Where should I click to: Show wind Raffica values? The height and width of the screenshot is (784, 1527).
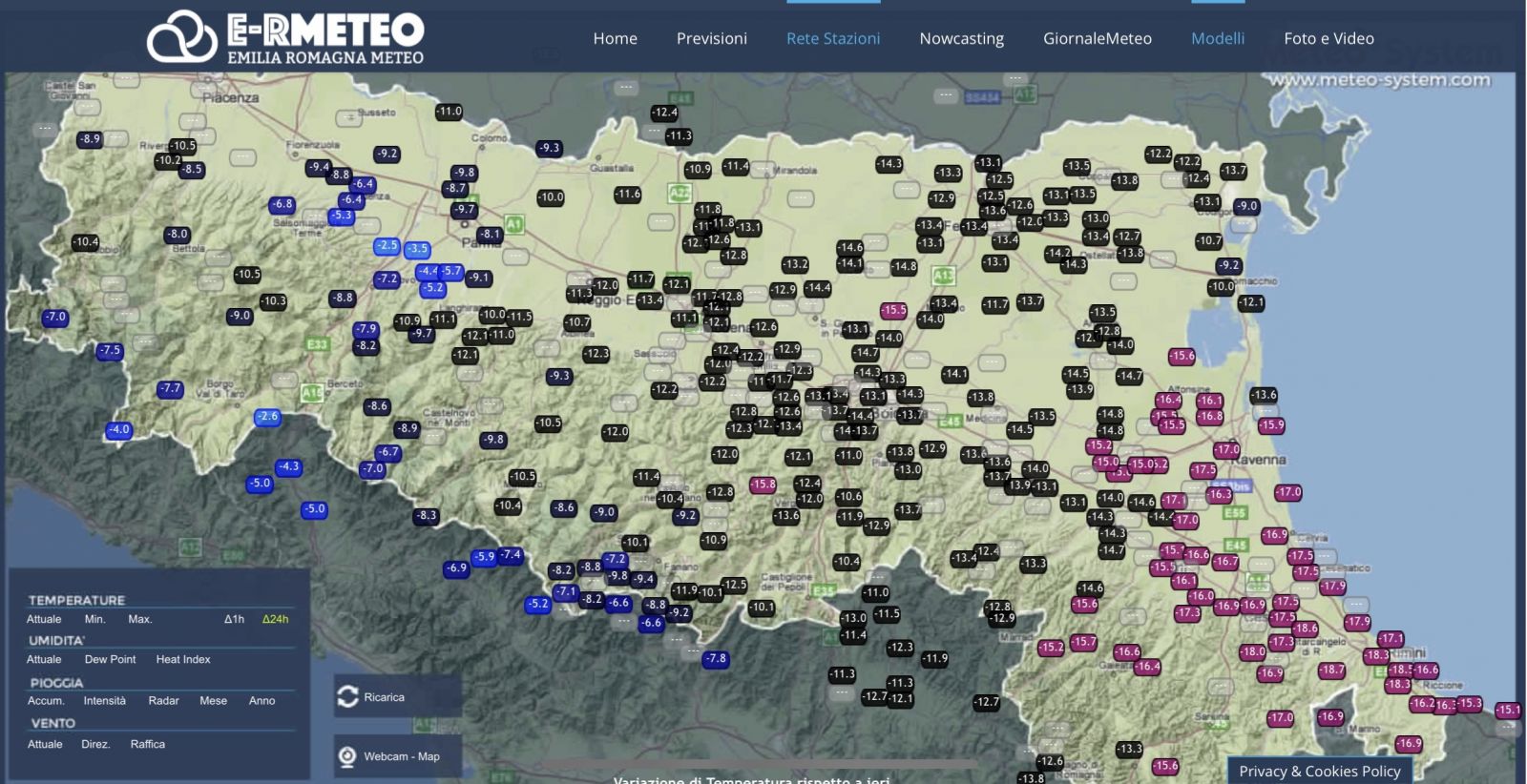(x=147, y=745)
